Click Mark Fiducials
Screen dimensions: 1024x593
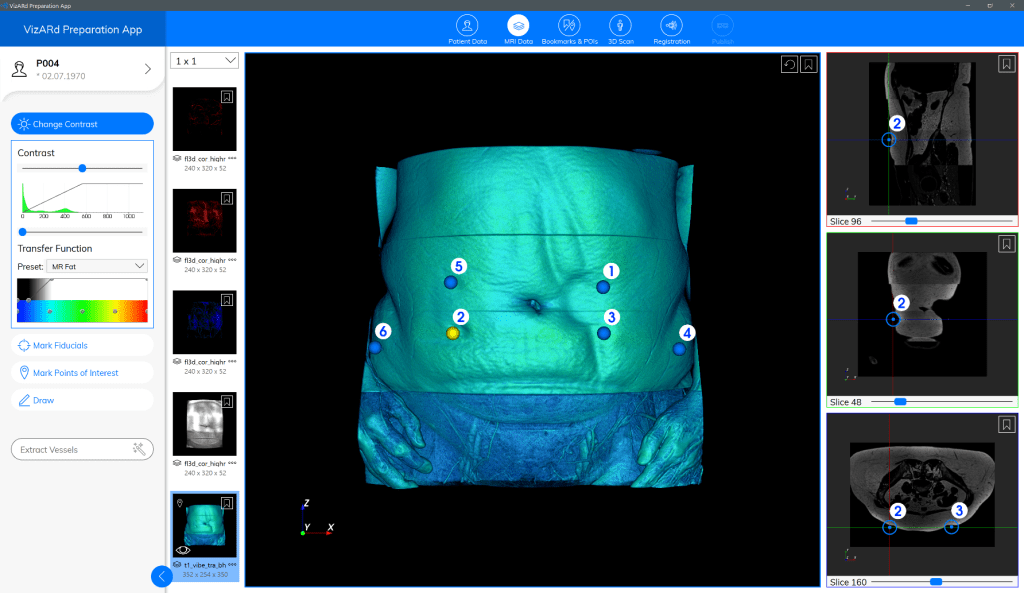(82, 346)
